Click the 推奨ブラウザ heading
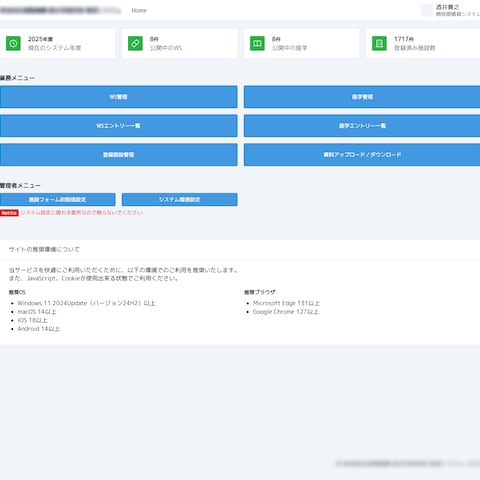480x480 pixels. [x=260, y=292]
